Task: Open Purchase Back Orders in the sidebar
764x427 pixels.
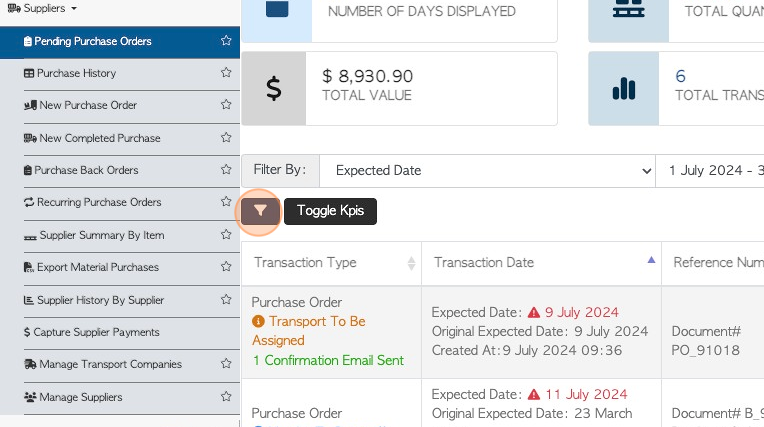Action: pos(81,170)
